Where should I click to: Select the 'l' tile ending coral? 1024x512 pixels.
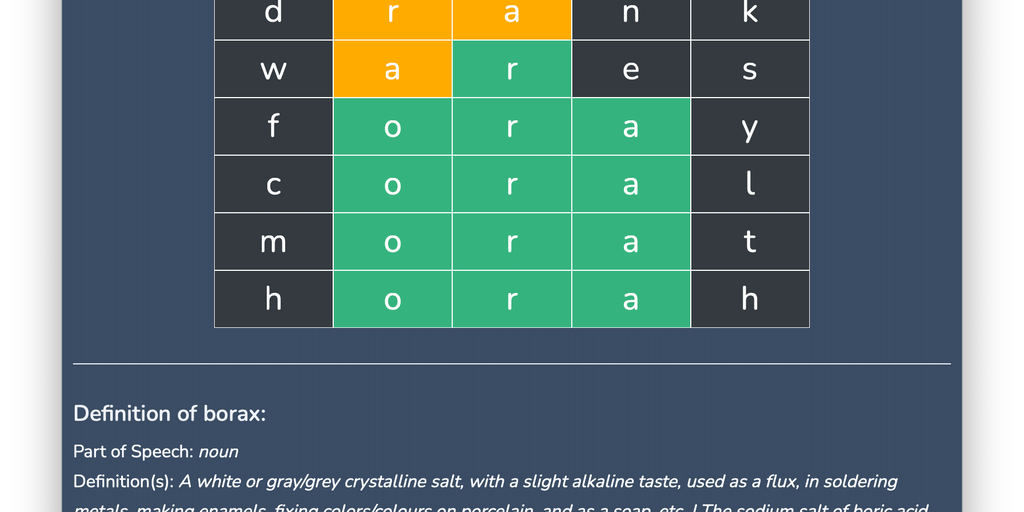coord(749,184)
